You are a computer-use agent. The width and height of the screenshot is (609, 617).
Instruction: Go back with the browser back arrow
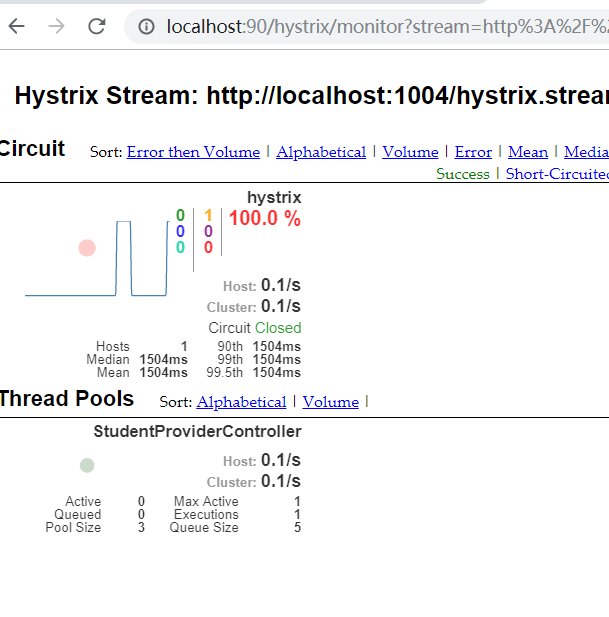[x=17, y=27]
